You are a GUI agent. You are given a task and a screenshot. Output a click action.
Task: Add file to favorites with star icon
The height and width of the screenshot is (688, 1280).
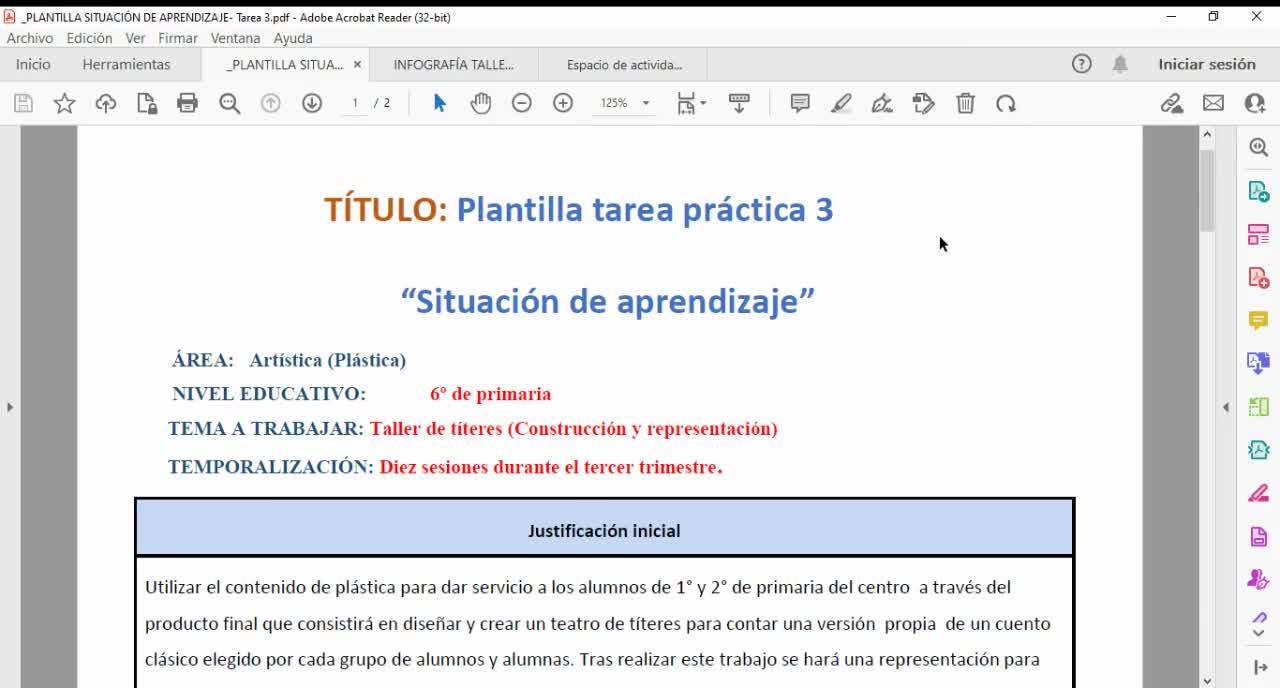[64, 103]
